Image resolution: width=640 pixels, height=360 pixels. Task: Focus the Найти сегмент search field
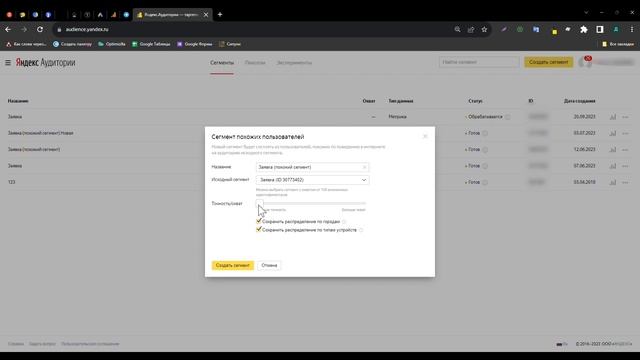tap(479, 62)
